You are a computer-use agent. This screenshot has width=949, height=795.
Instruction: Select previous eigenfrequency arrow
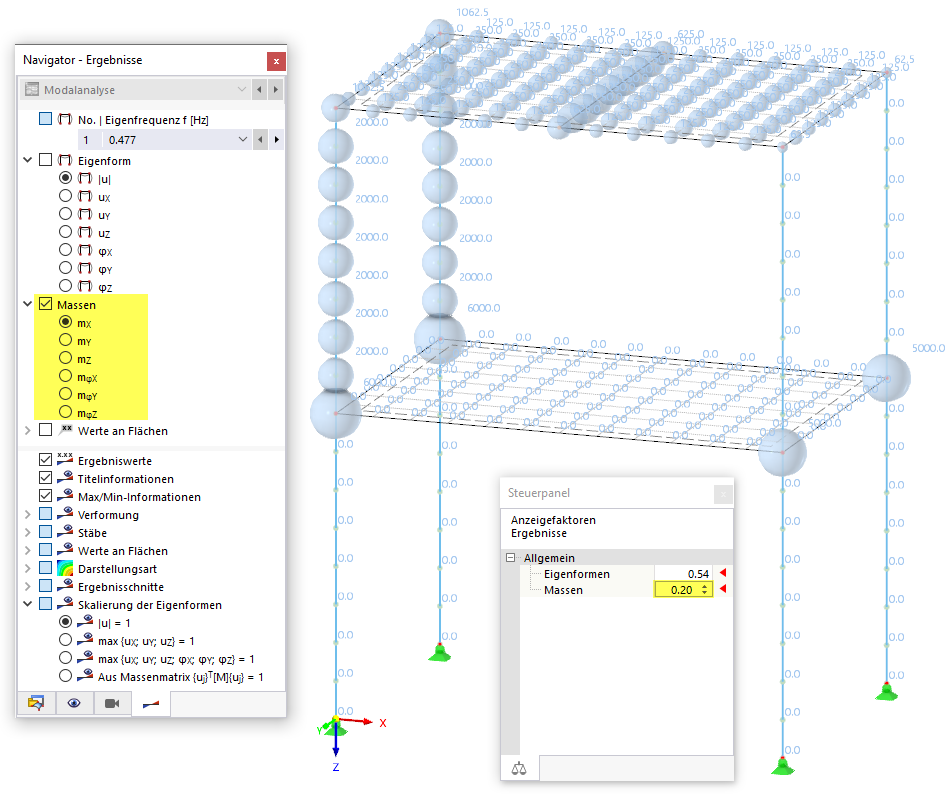260,140
